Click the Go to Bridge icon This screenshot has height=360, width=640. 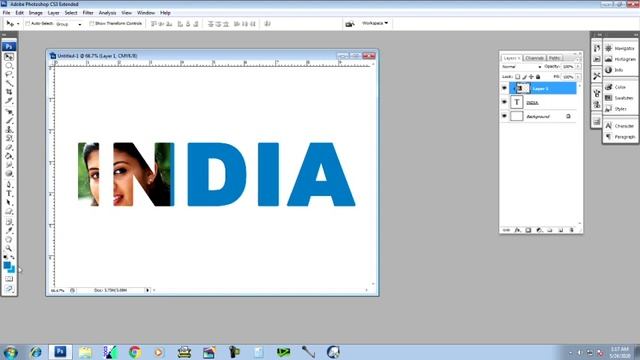tap(349, 24)
